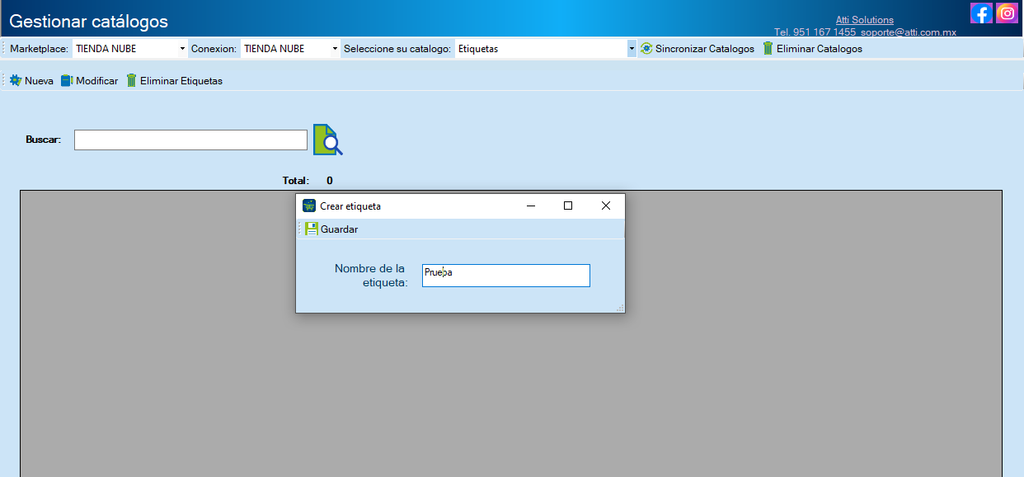Click the Seleccione su catalogo label
Screen dimensions: 1024x477
click(398, 48)
